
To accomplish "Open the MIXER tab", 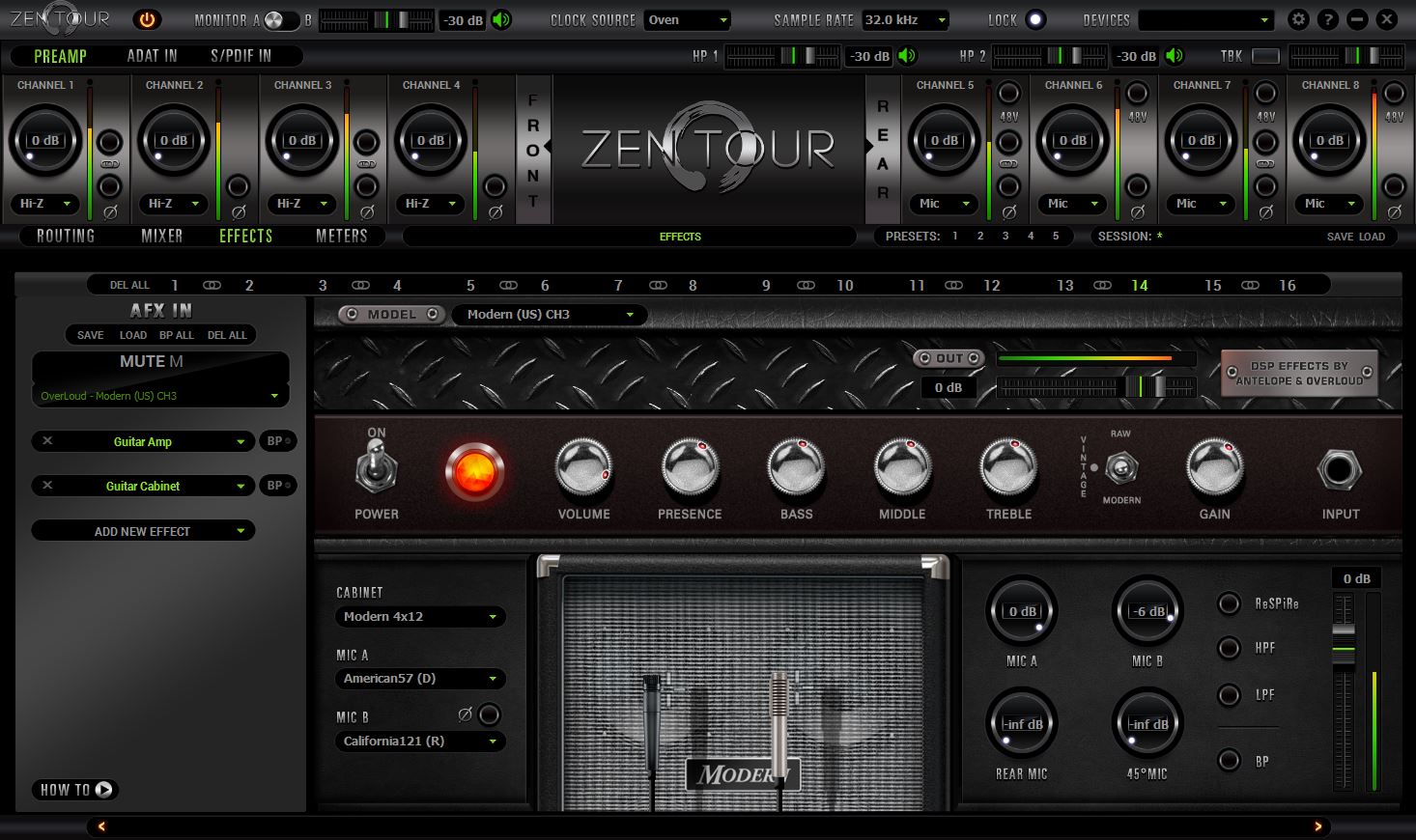I will [162, 236].
